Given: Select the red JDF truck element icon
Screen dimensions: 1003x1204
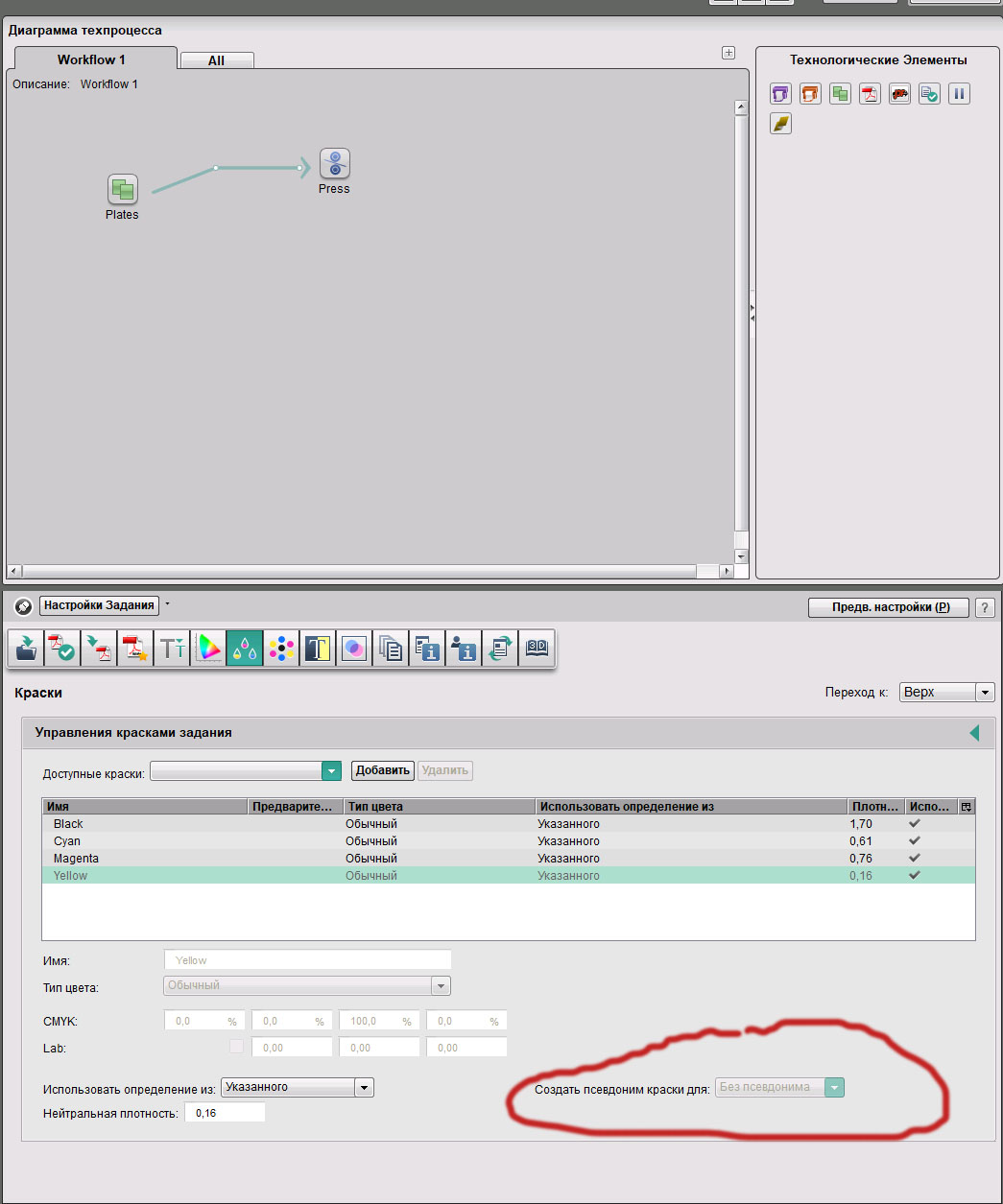Looking at the screenshot, I should 899,93.
